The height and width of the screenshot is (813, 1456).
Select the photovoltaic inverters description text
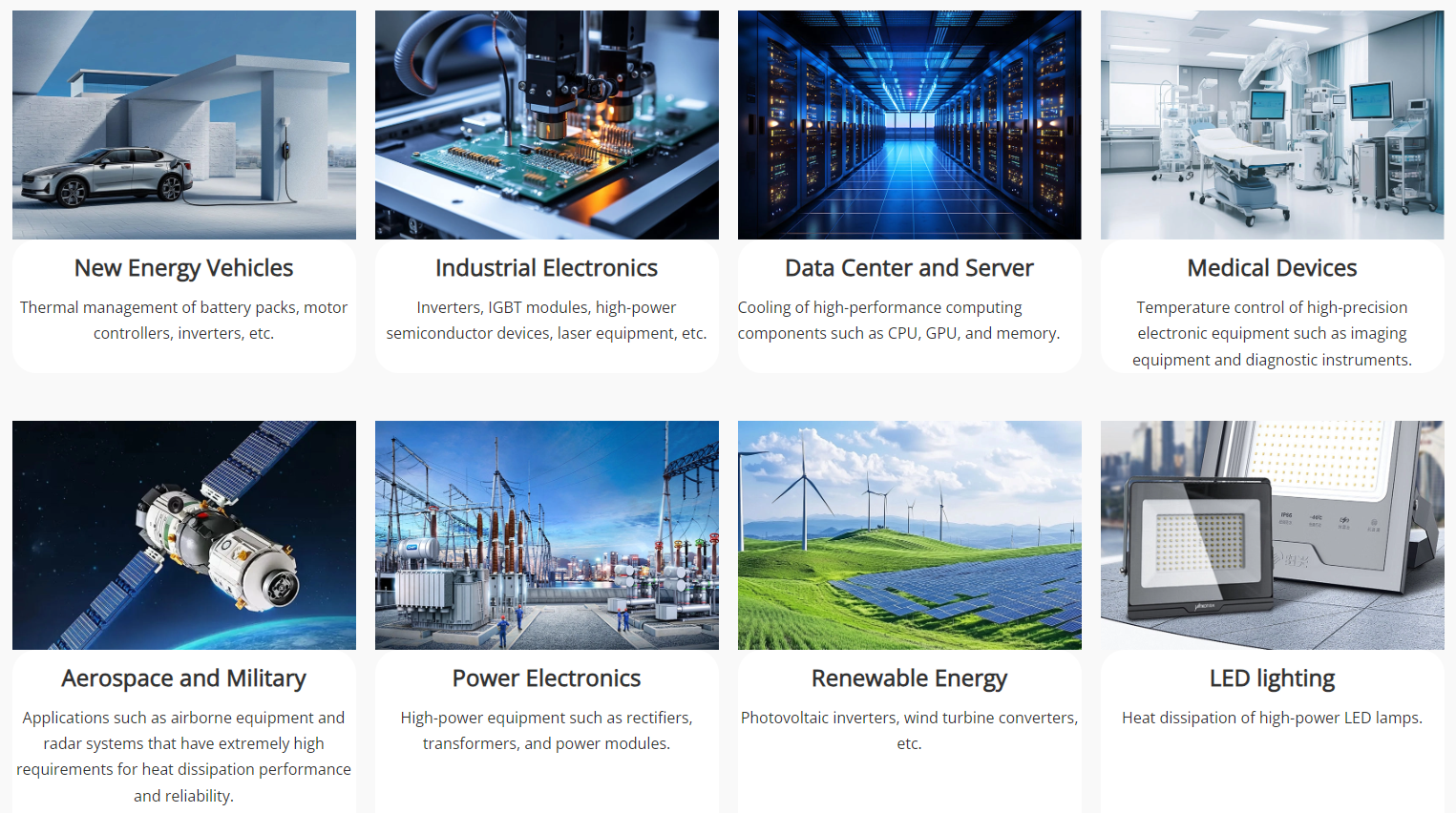[x=910, y=731]
